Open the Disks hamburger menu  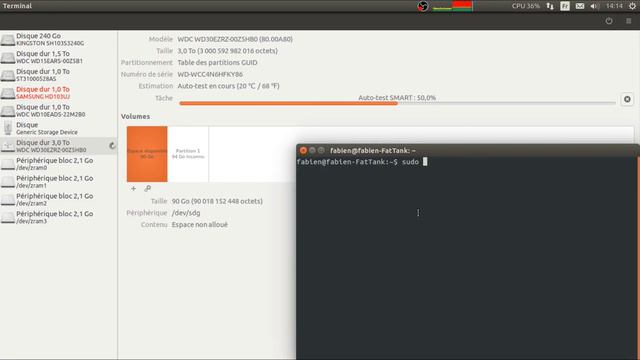pyautogui.click(x=629, y=21)
